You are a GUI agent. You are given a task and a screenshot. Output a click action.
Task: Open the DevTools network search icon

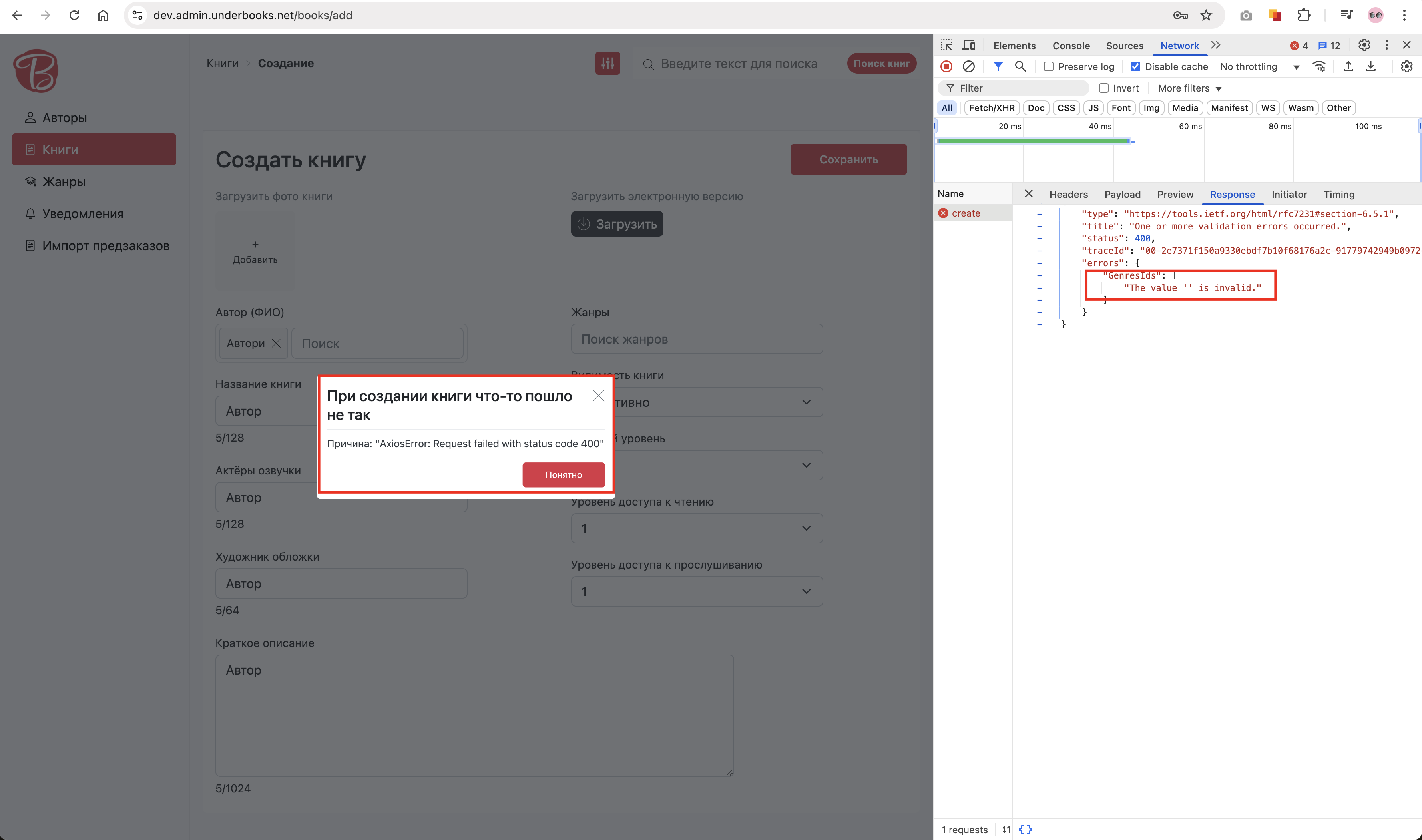click(x=1020, y=66)
